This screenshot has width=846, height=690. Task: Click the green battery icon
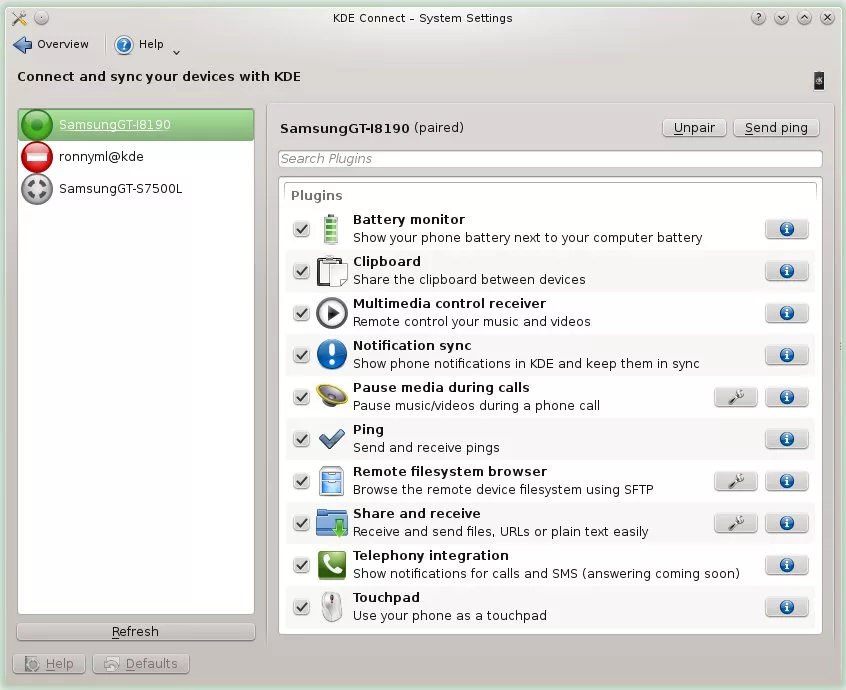coord(331,229)
